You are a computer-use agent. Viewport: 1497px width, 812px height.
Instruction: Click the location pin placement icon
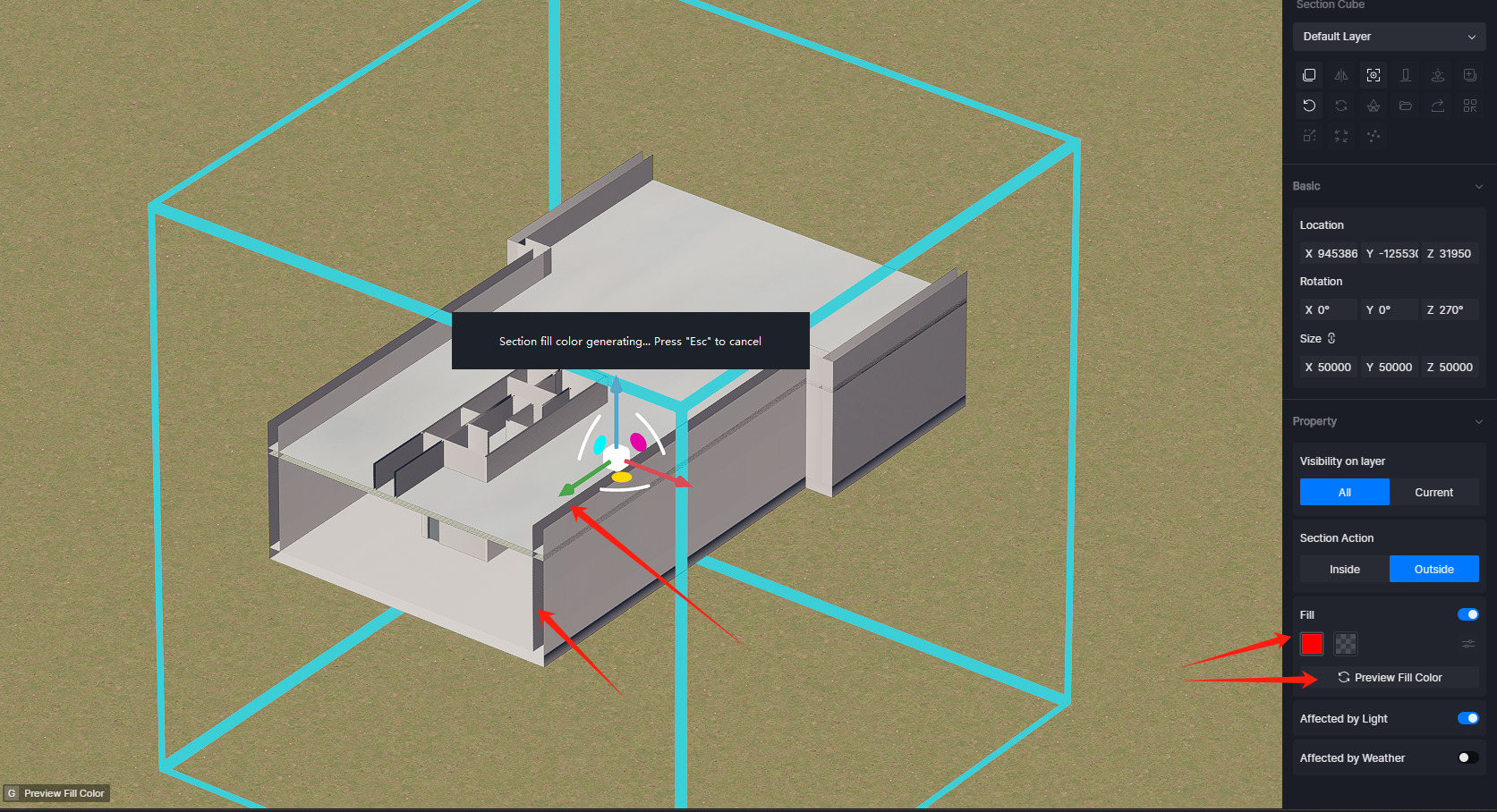click(1438, 75)
